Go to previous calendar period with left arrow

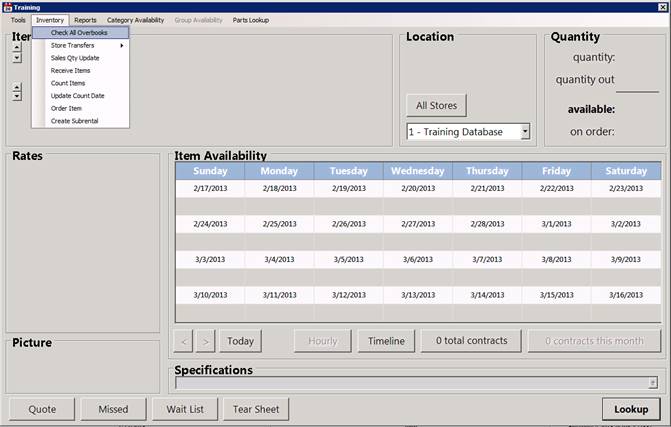(183, 341)
